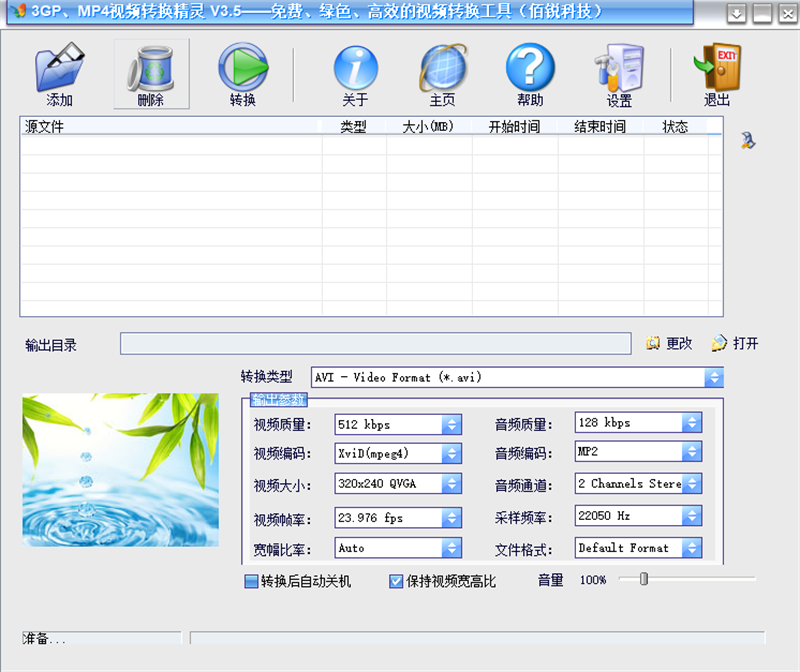The image size is (800, 672).
Task: Uncheck 保持视频宽高比 checkbox
Action: pyautogui.click(x=395, y=581)
